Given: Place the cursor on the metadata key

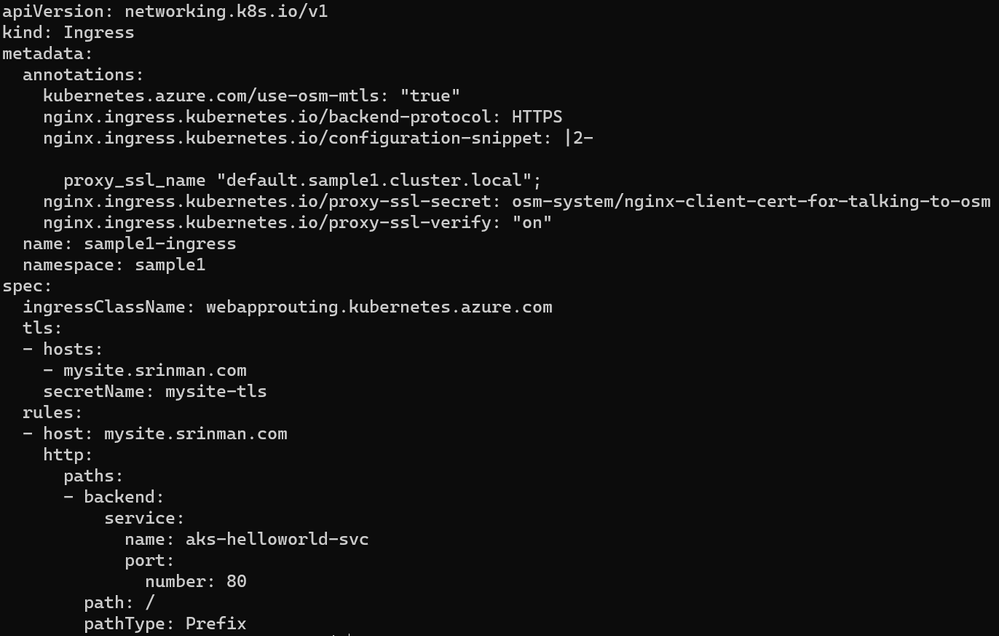Looking at the screenshot, I should (x=47, y=54).
